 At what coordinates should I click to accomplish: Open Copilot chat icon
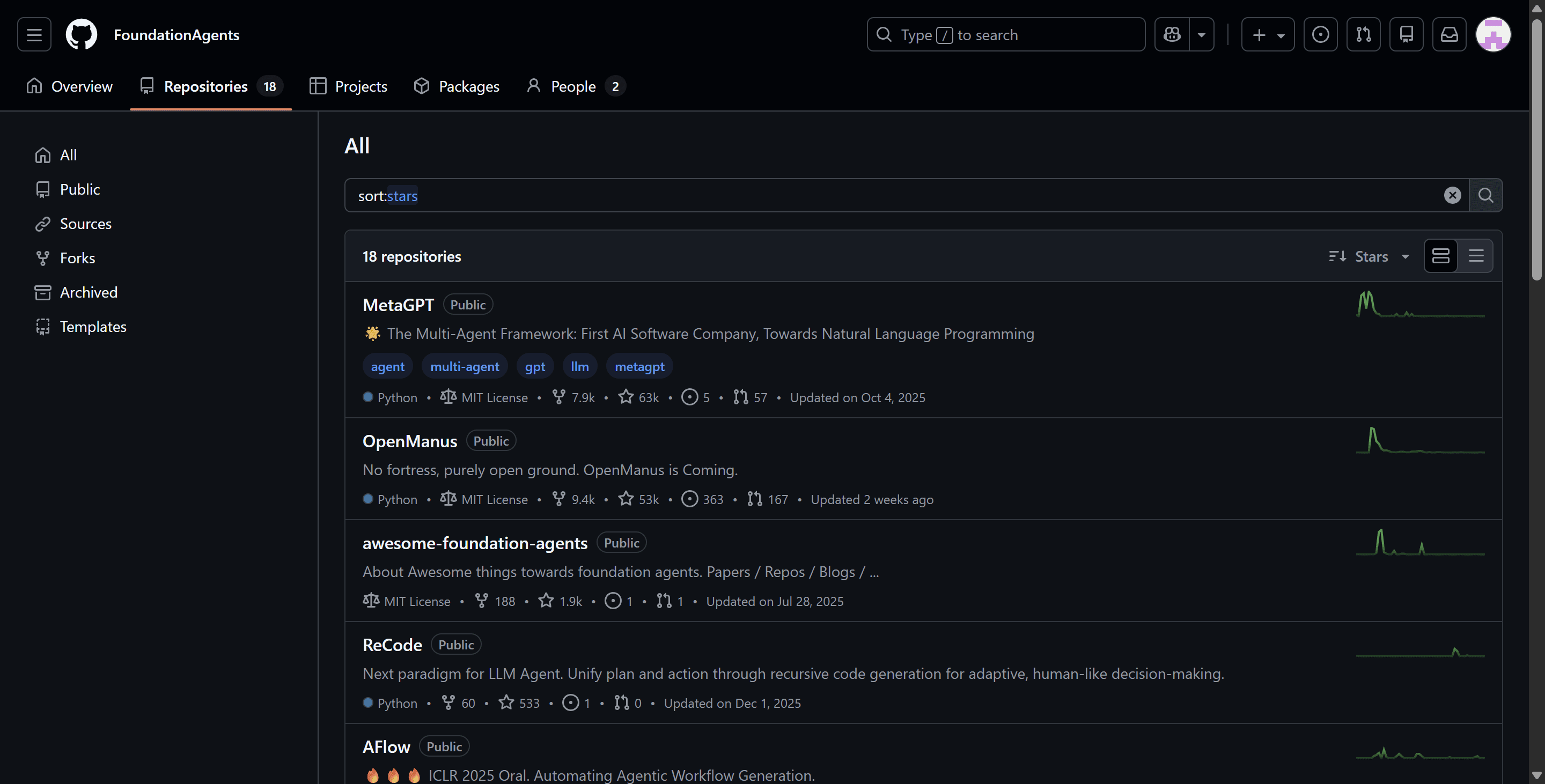point(1172,35)
